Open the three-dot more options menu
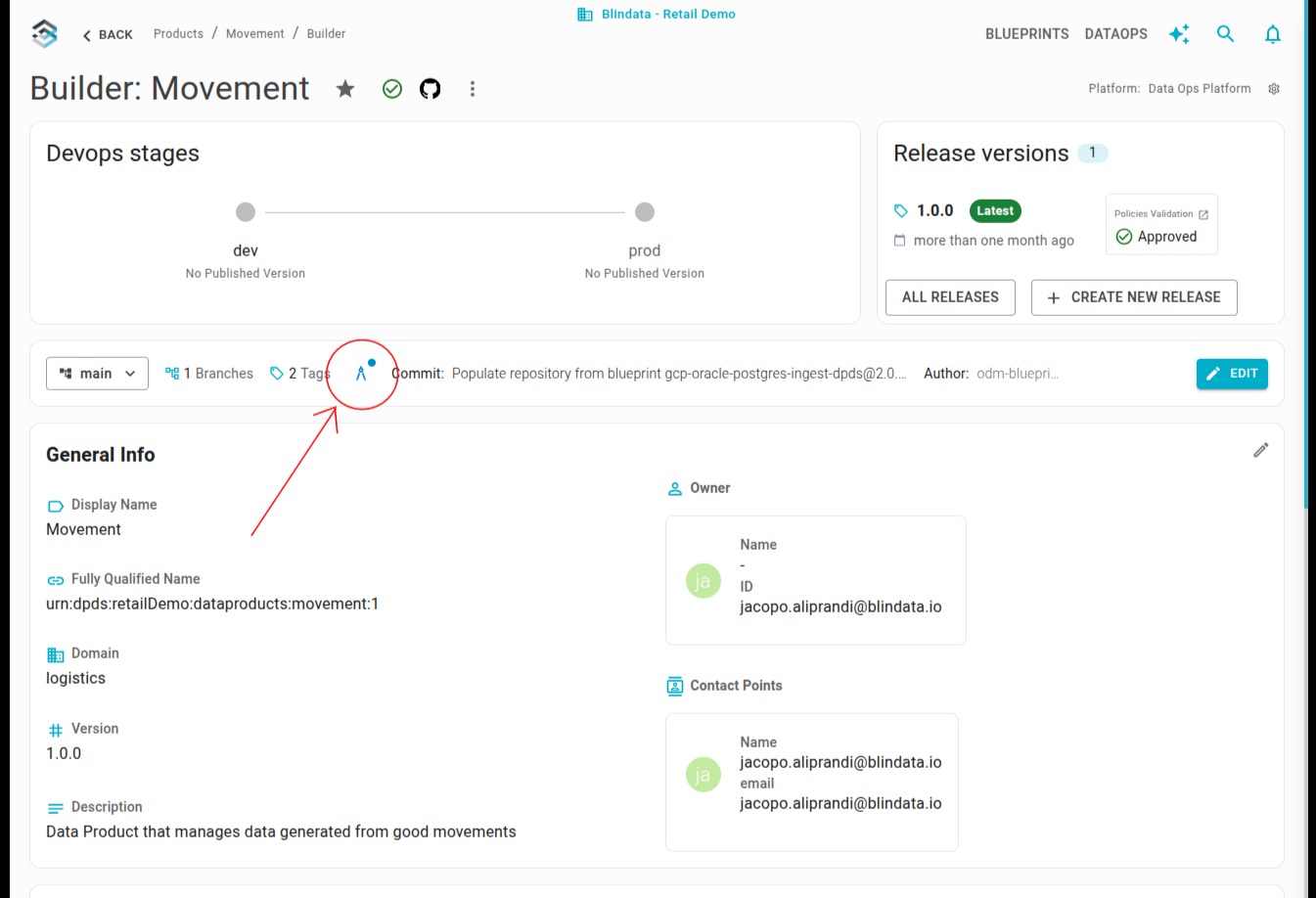Screen dimensions: 1316x898 [x=473, y=89]
